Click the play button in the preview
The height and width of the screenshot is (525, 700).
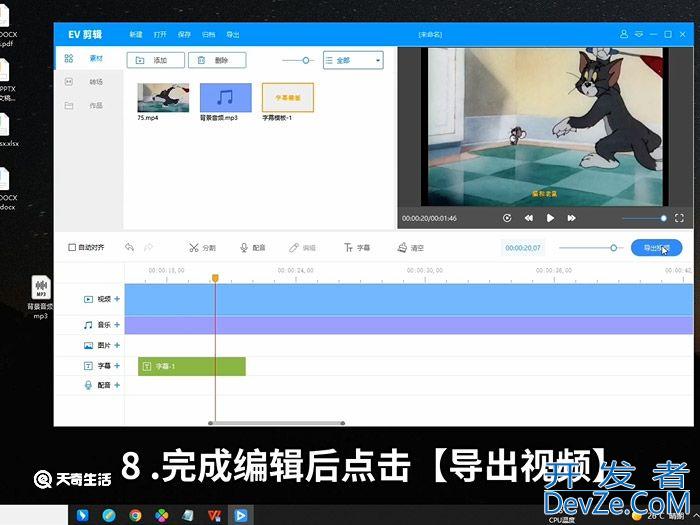[550, 218]
